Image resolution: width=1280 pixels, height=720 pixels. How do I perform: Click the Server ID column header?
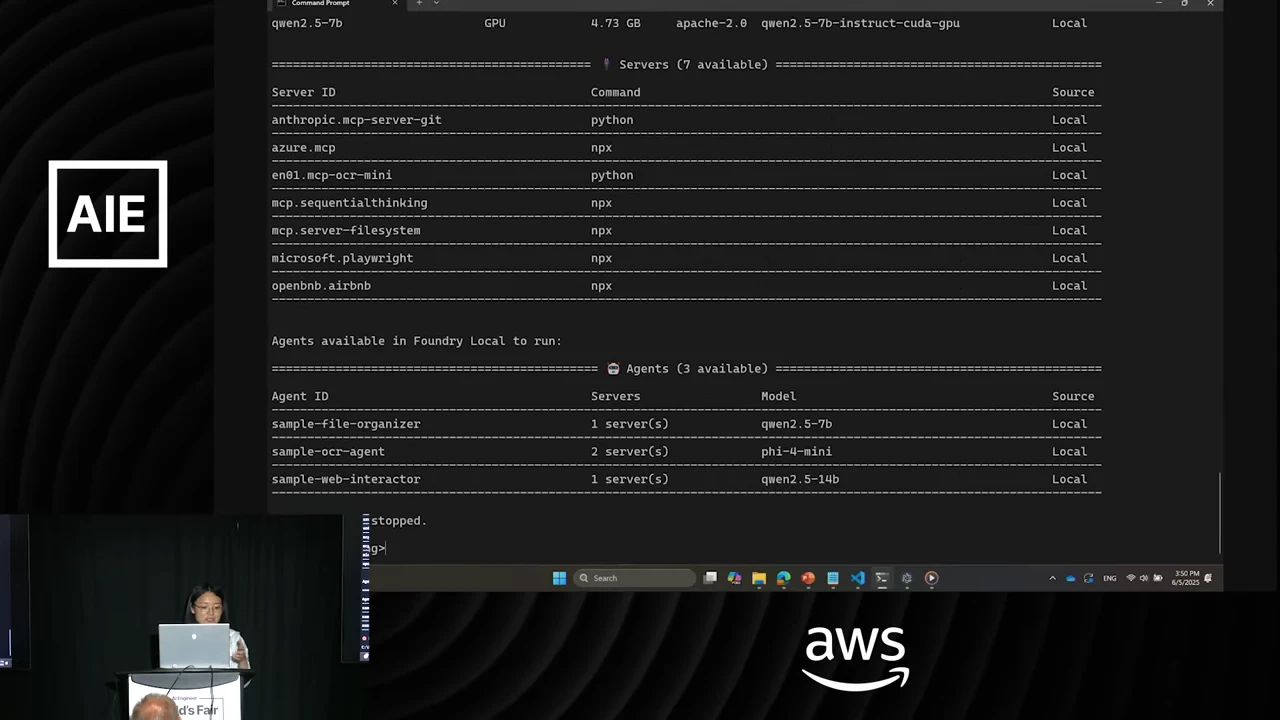point(303,92)
